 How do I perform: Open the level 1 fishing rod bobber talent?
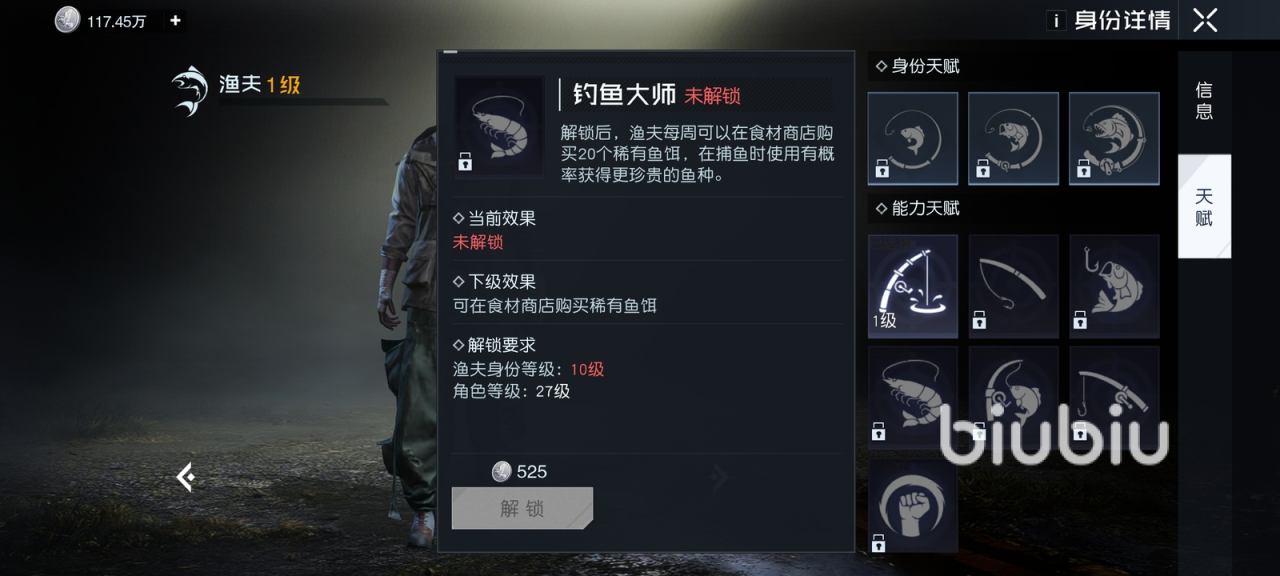913,286
